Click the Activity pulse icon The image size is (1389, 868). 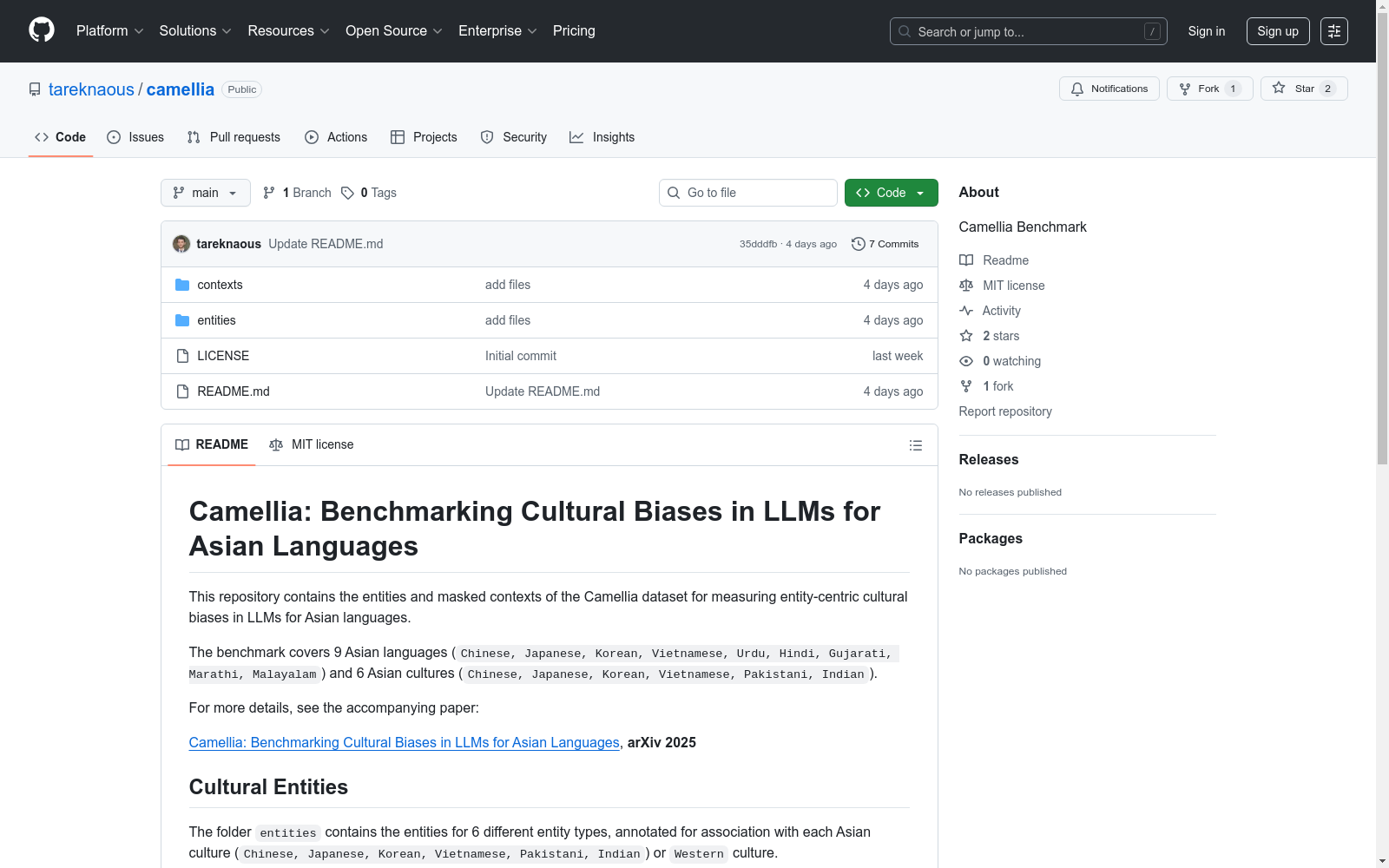966,311
